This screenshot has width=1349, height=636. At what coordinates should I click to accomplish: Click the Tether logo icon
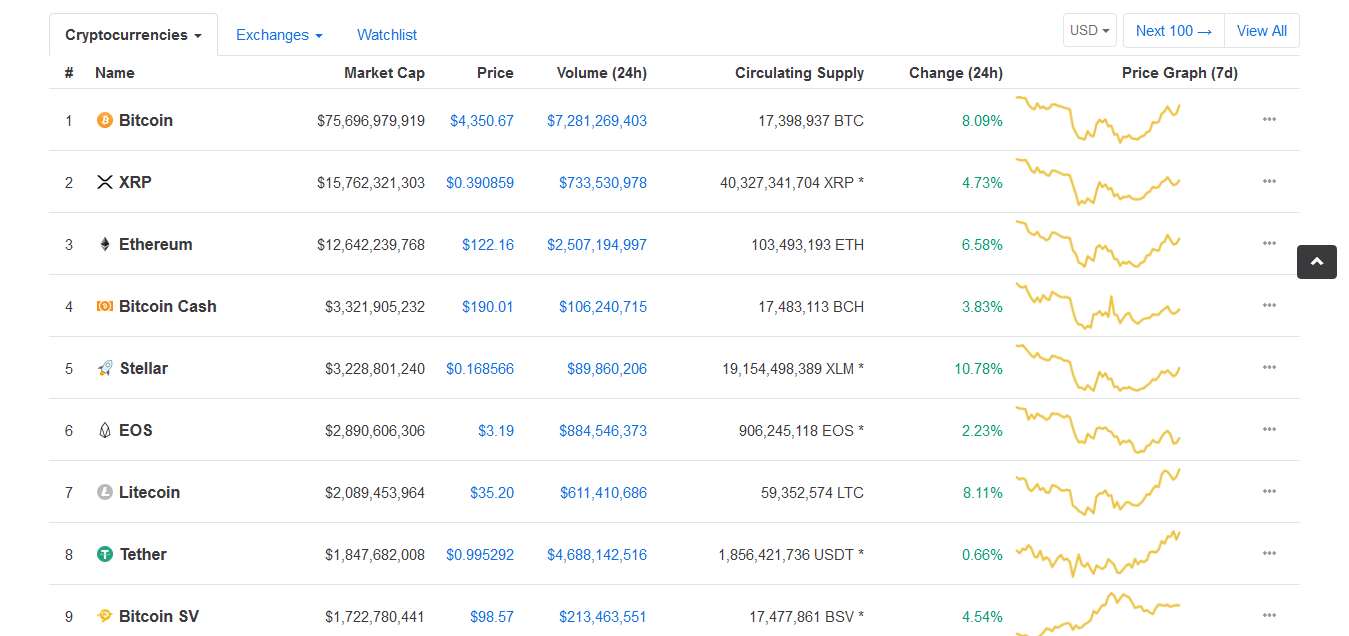105,554
